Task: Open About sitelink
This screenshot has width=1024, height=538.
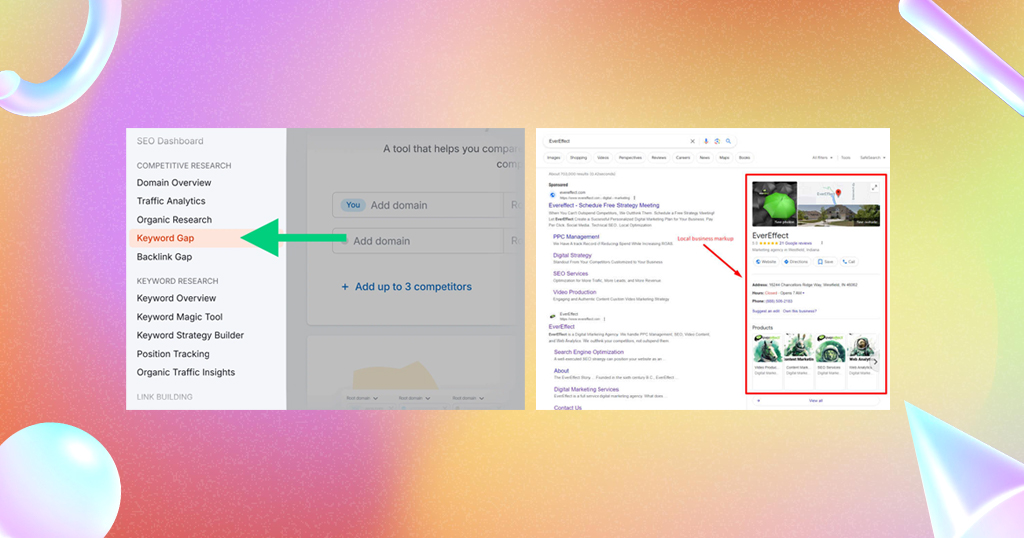Action: pyautogui.click(x=561, y=371)
